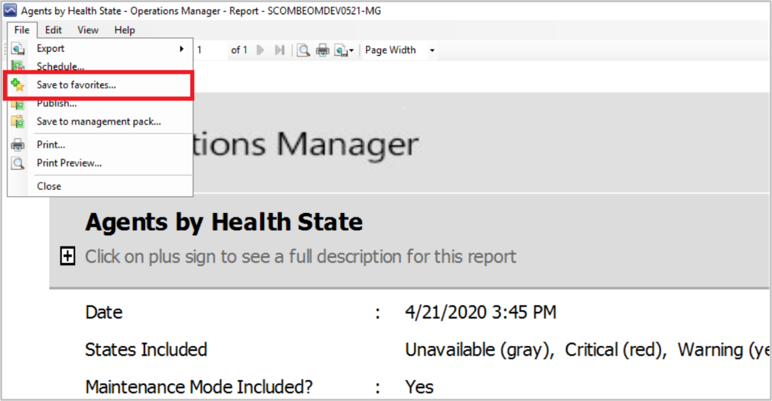Choose Save to management pack...
Screen dimensions: 772x401
coord(100,122)
